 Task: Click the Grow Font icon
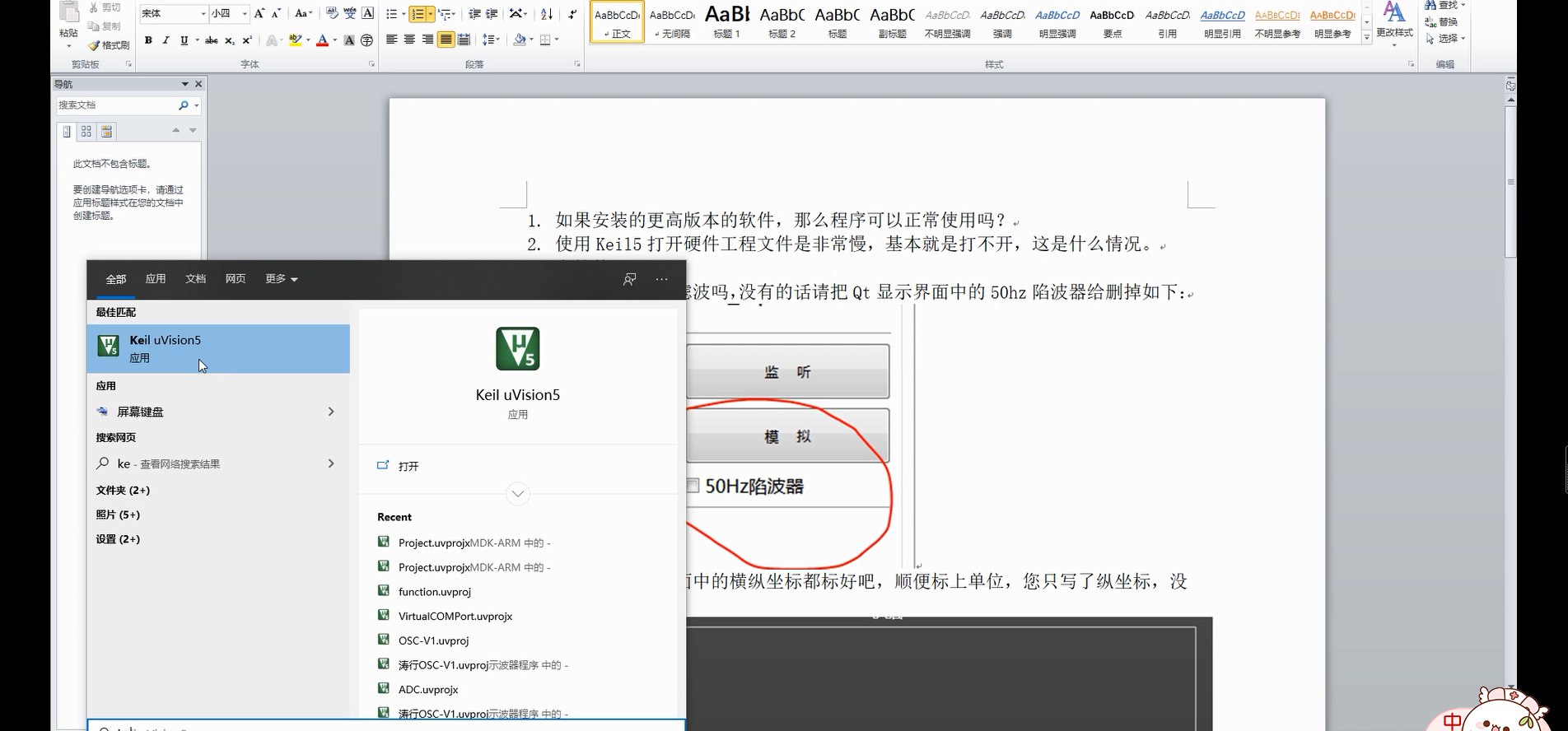pos(259,13)
